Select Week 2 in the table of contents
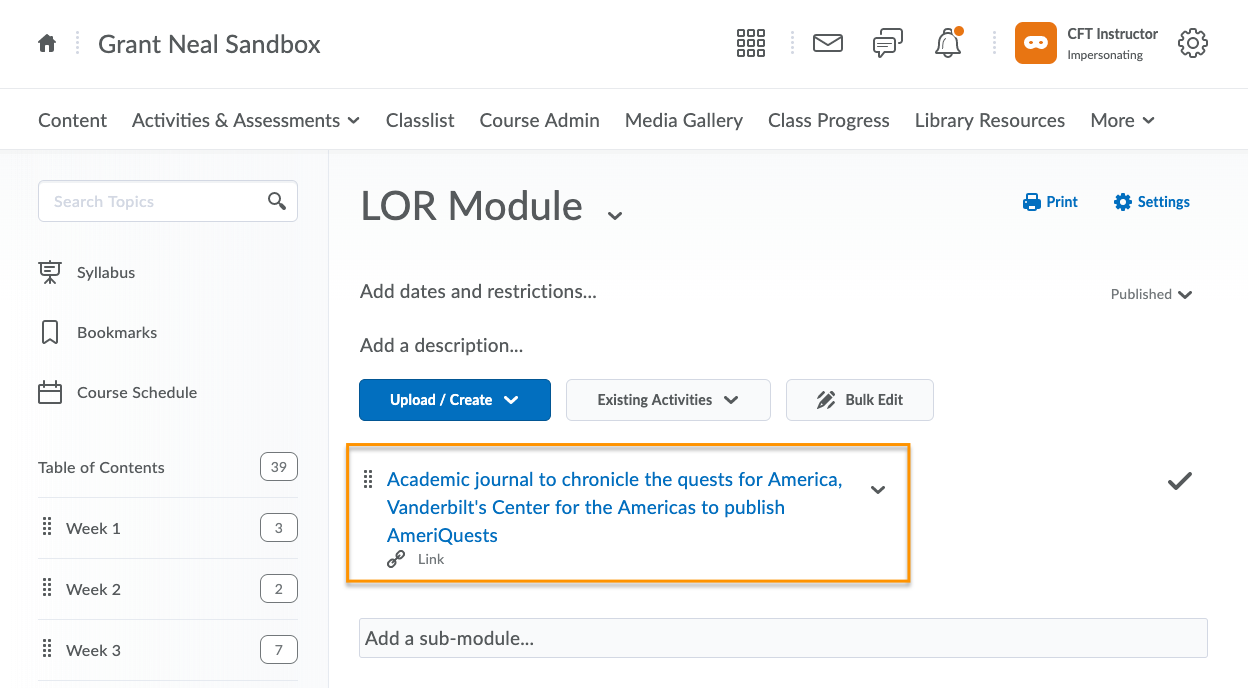Image resolution: width=1248 pixels, height=688 pixels. 93,589
